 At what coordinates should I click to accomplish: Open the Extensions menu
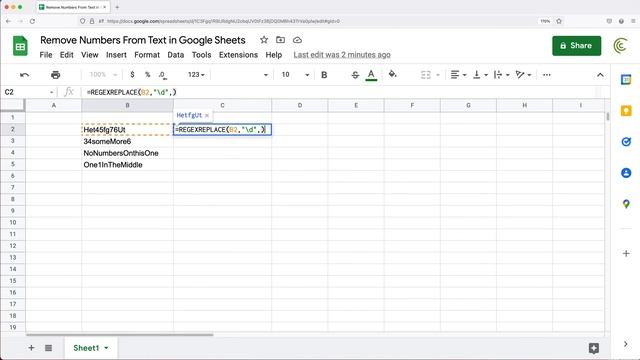(x=238, y=55)
